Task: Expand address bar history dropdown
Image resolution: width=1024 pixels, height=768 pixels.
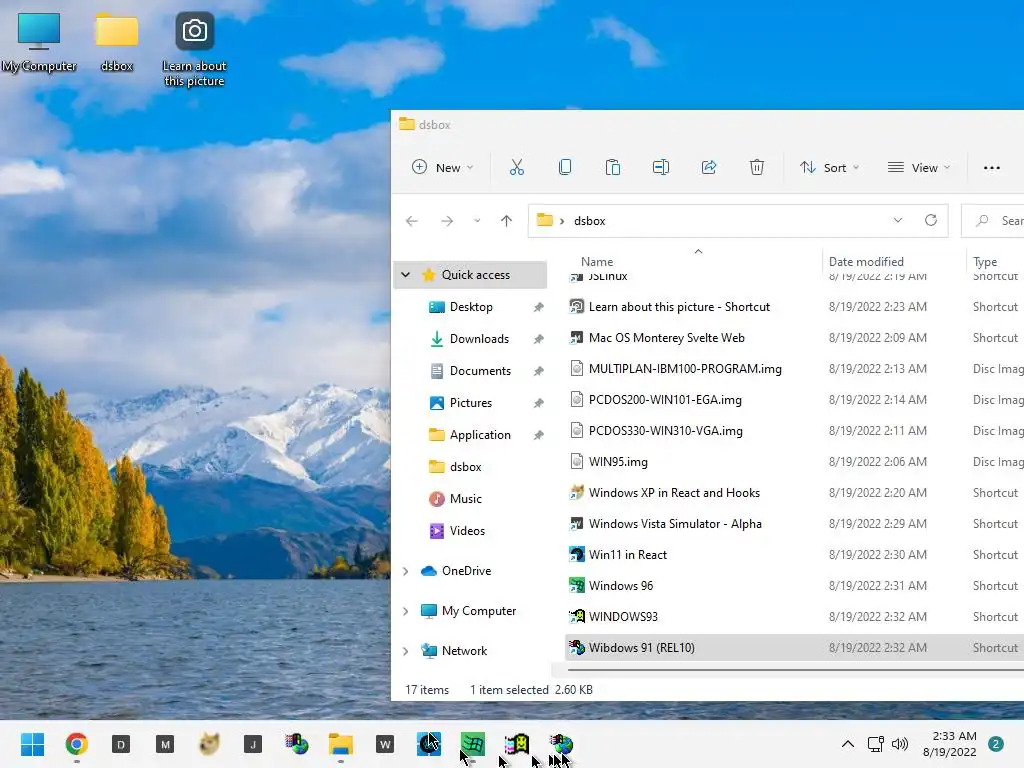Action: 898,220
